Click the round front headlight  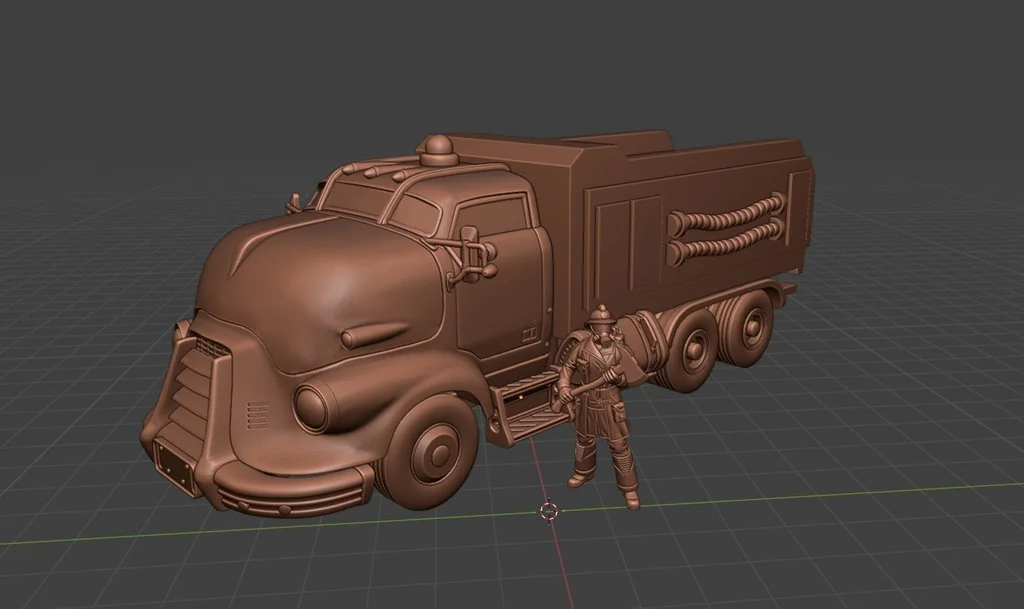[x=313, y=406]
